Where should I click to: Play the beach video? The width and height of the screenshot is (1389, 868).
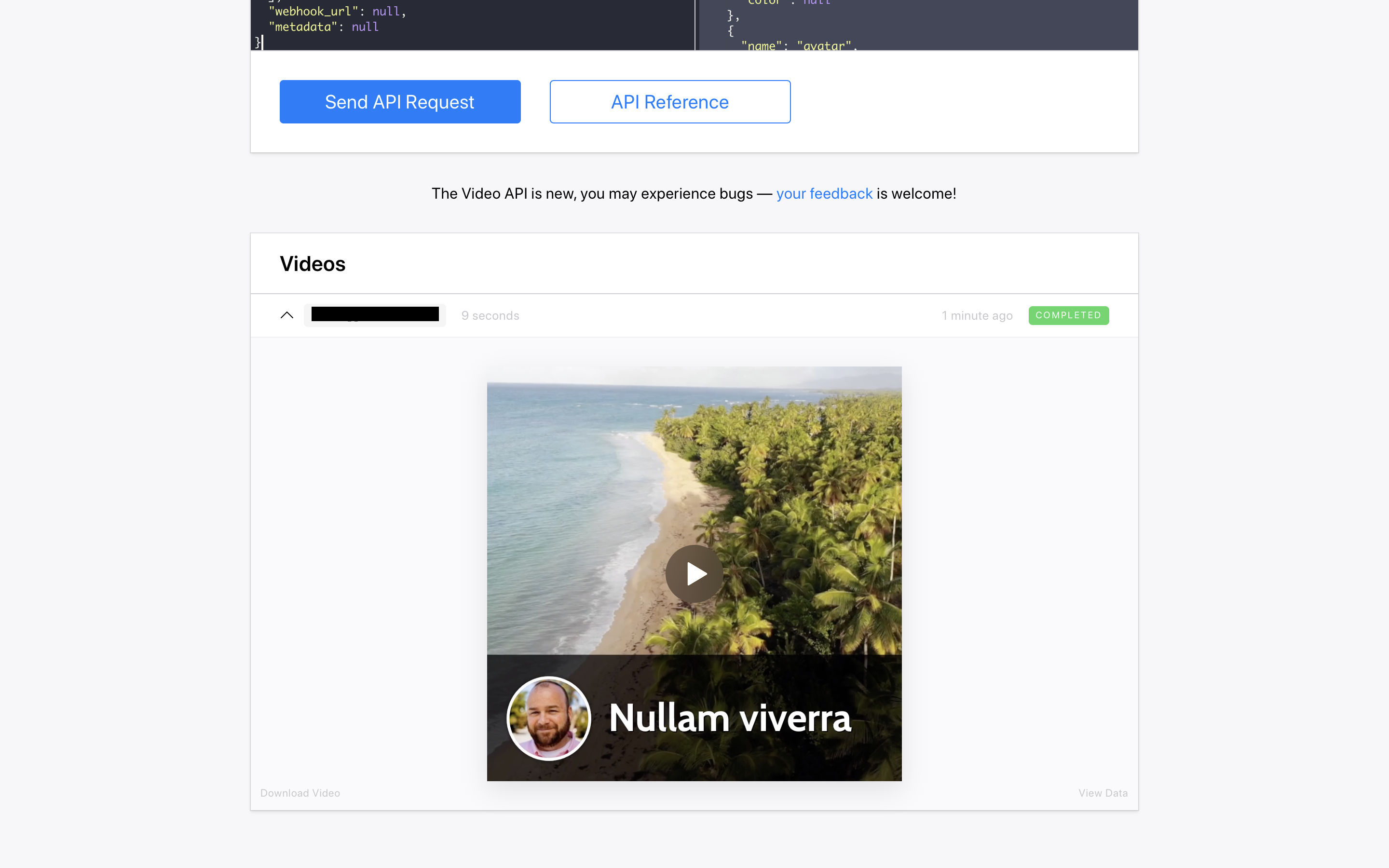694,573
